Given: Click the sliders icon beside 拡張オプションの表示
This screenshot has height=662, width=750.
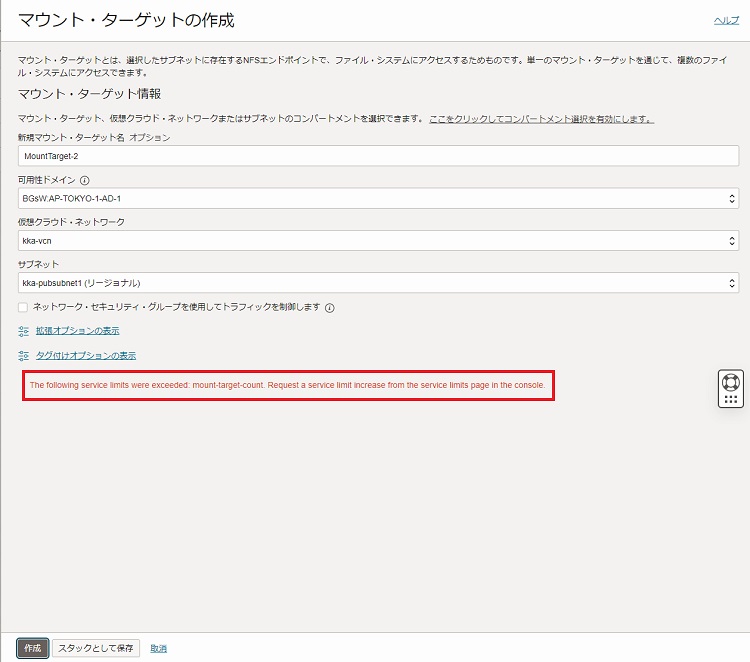Looking at the screenshot, I should (x=23, y=331).
